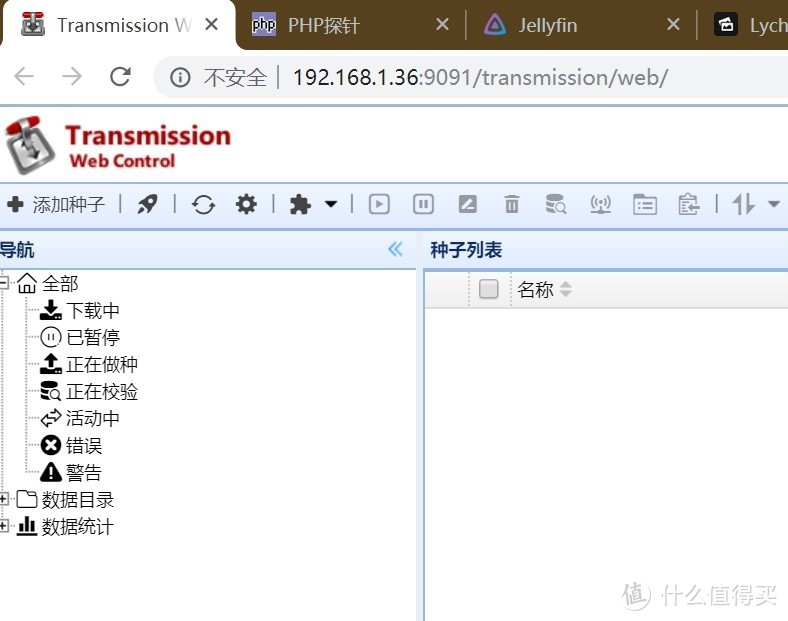Image resolution: width=788 pixels, height=621 pixels.
Task: Click the browser back arrow
Action: click(24, 77)
